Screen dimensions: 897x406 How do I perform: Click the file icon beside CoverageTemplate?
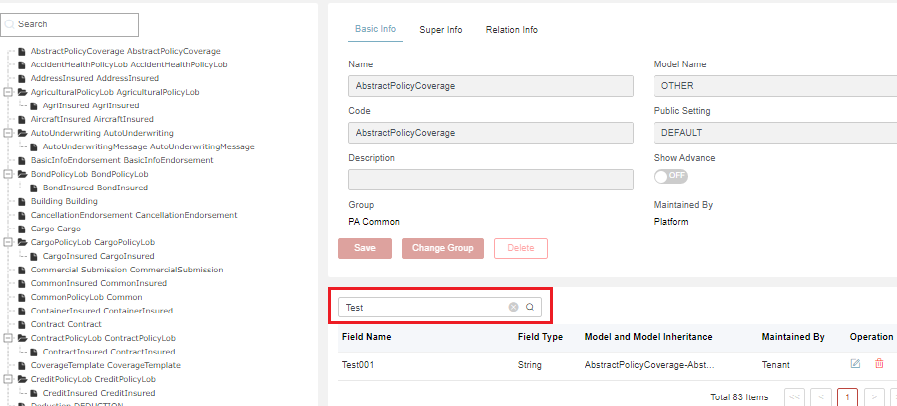coord(22,365)
